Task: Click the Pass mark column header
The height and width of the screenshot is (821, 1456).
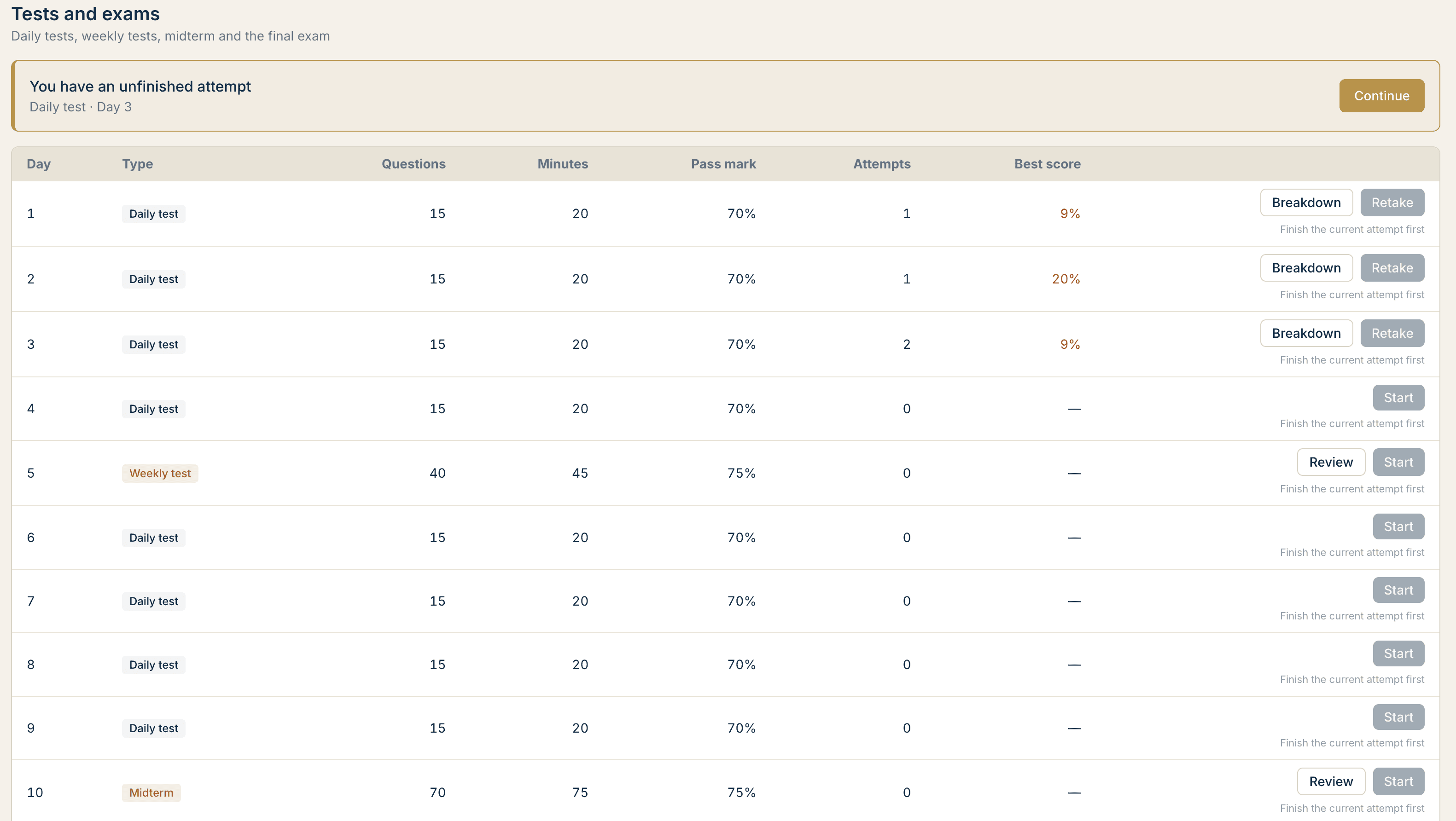Action: (723, 164)
